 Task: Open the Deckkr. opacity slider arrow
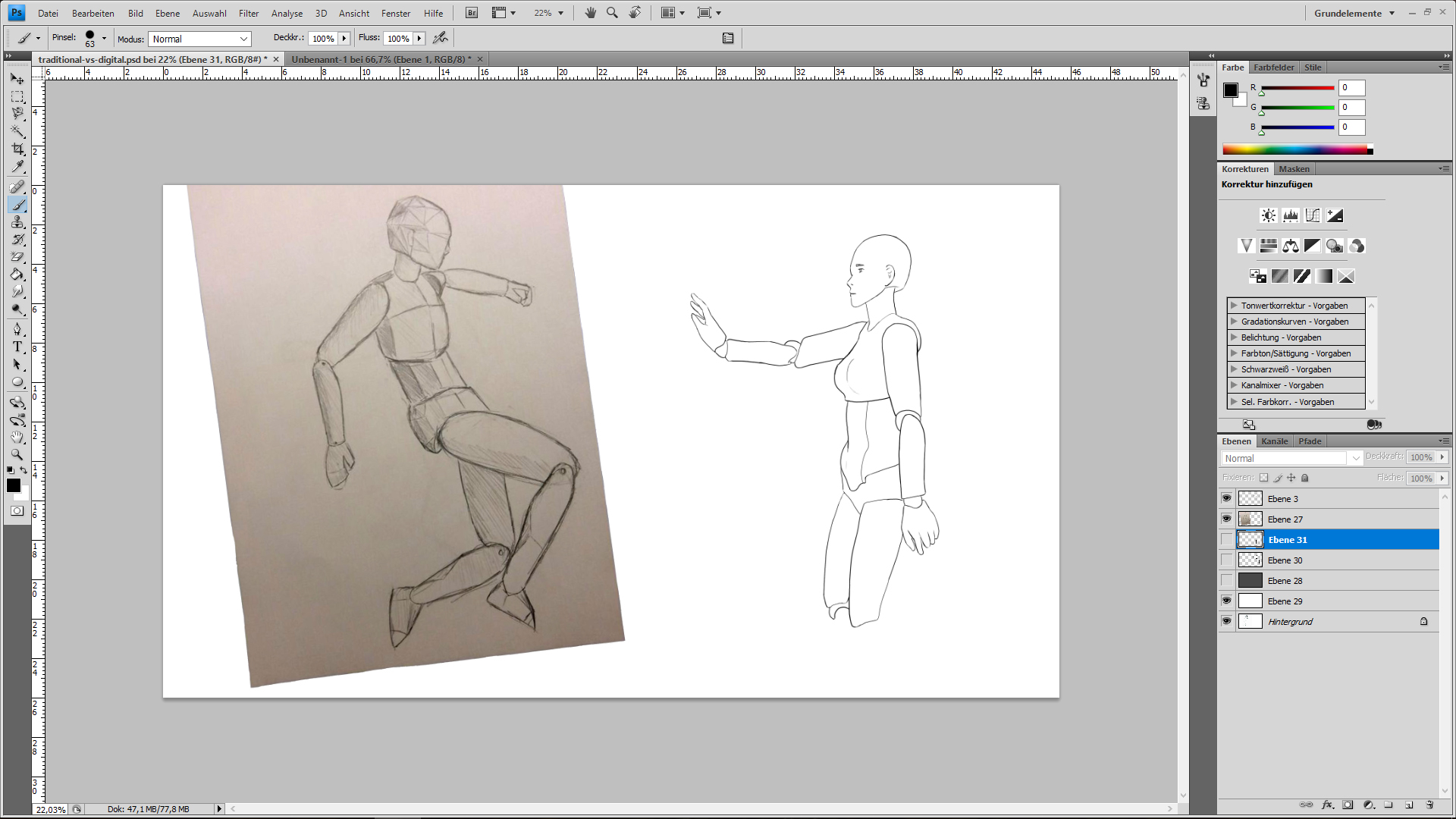(x=344, y=38)
